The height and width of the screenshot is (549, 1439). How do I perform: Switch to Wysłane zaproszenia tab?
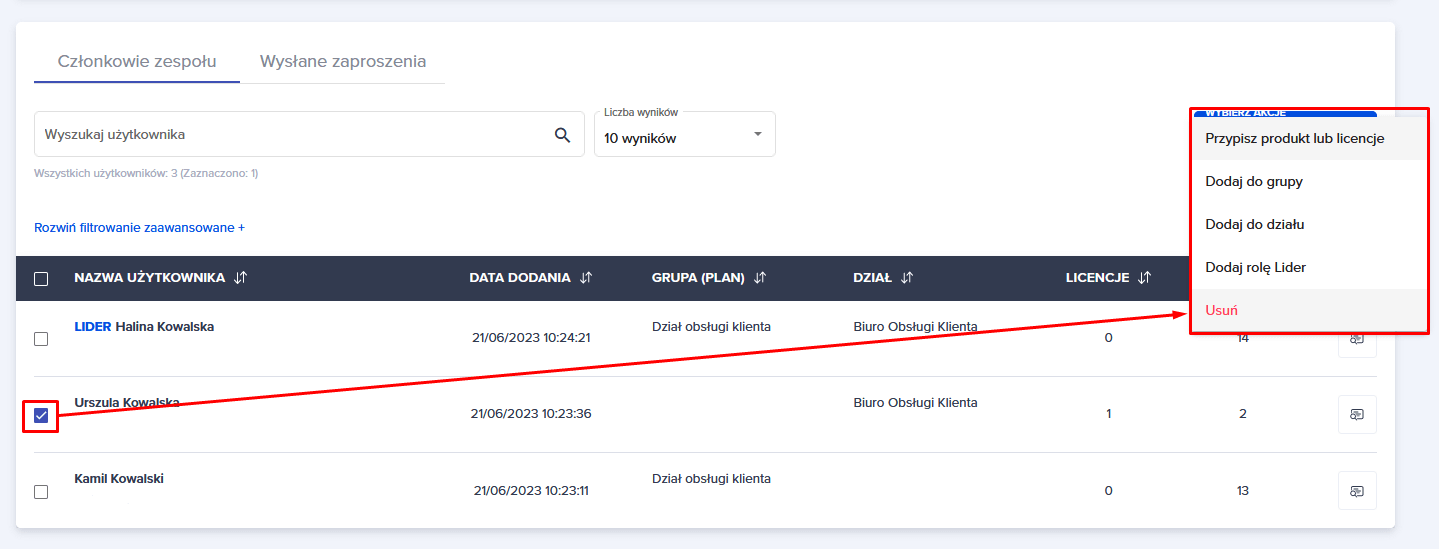343,61
